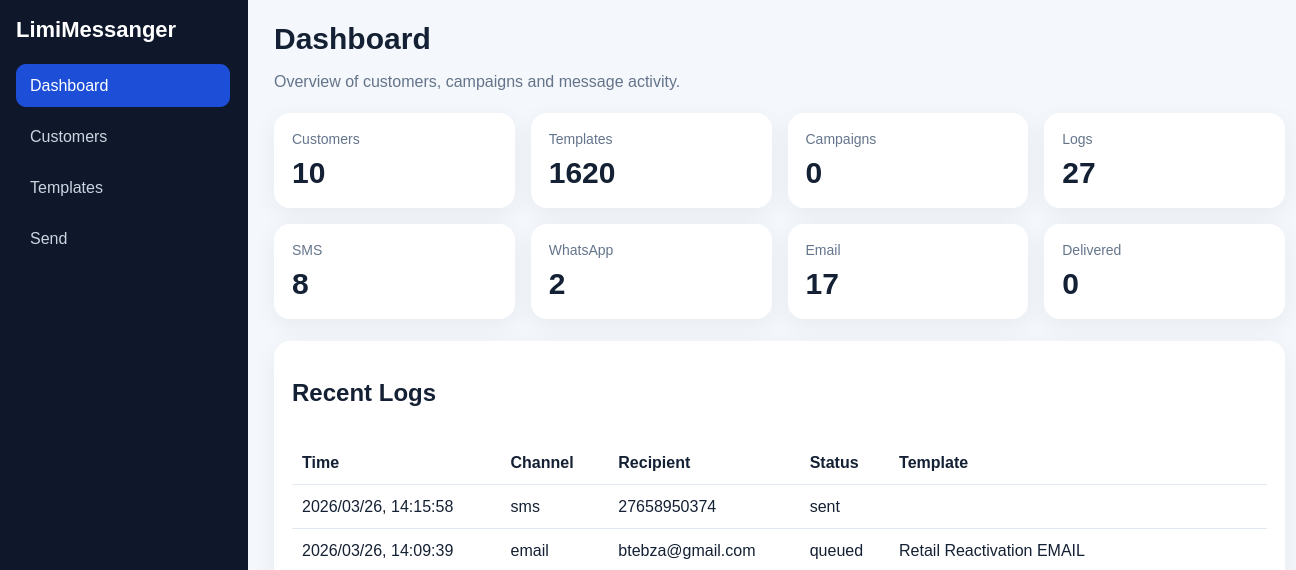Click the overview description under the Dashboard heading

coord(477,82)
